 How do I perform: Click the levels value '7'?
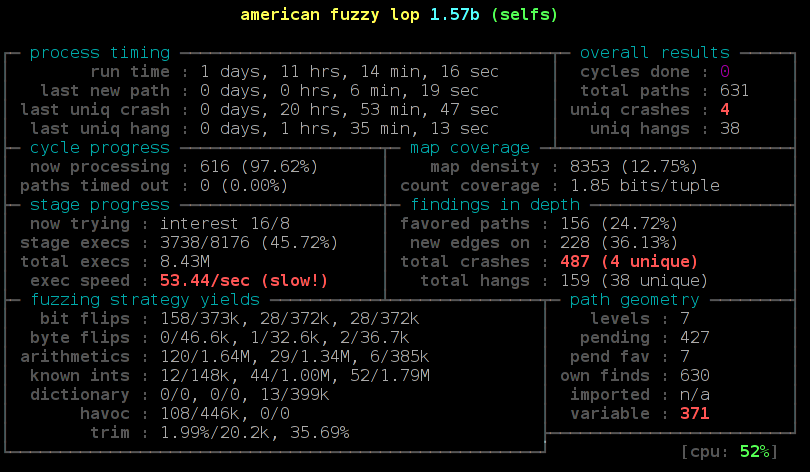click(684, 319)
